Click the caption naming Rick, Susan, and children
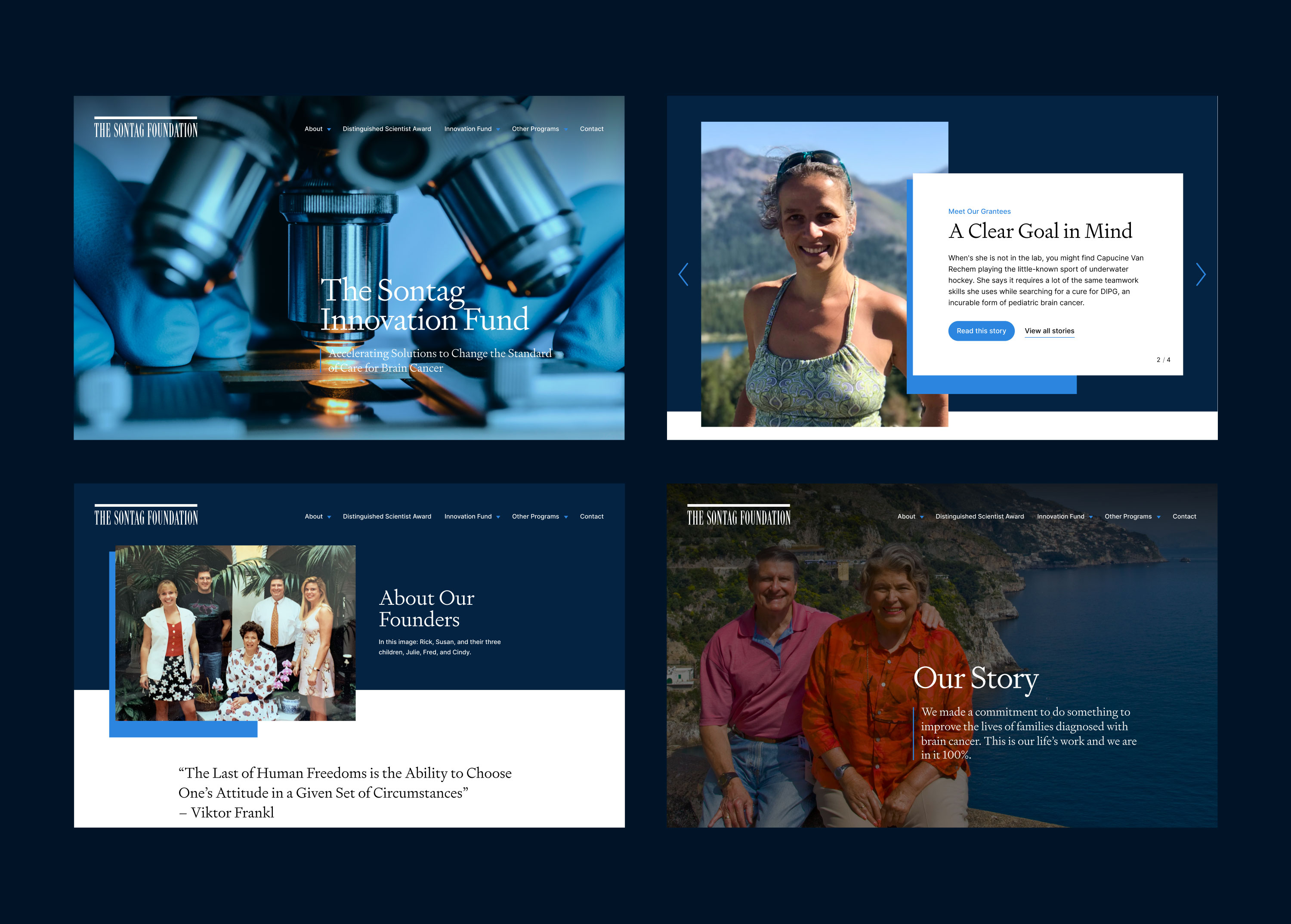 coord(439,647)
